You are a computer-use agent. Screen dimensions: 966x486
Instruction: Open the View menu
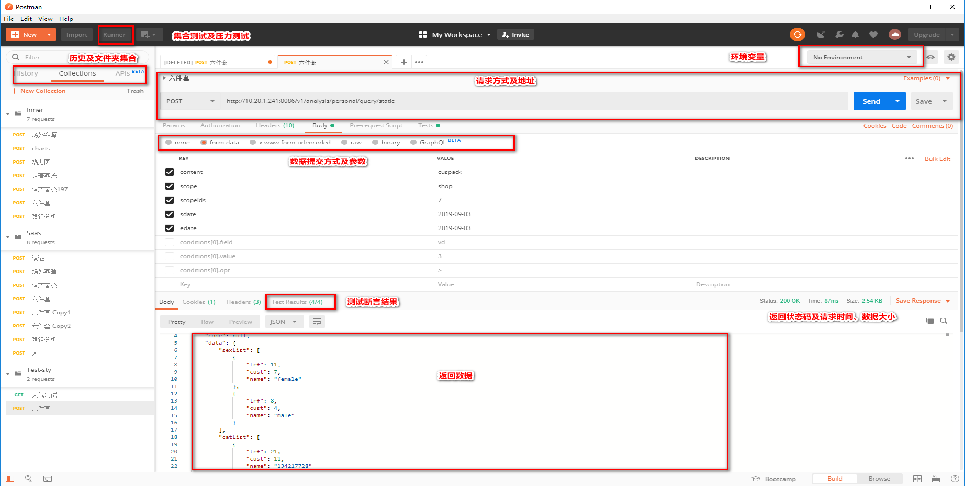pyautogui.click(x=46, y=18)
